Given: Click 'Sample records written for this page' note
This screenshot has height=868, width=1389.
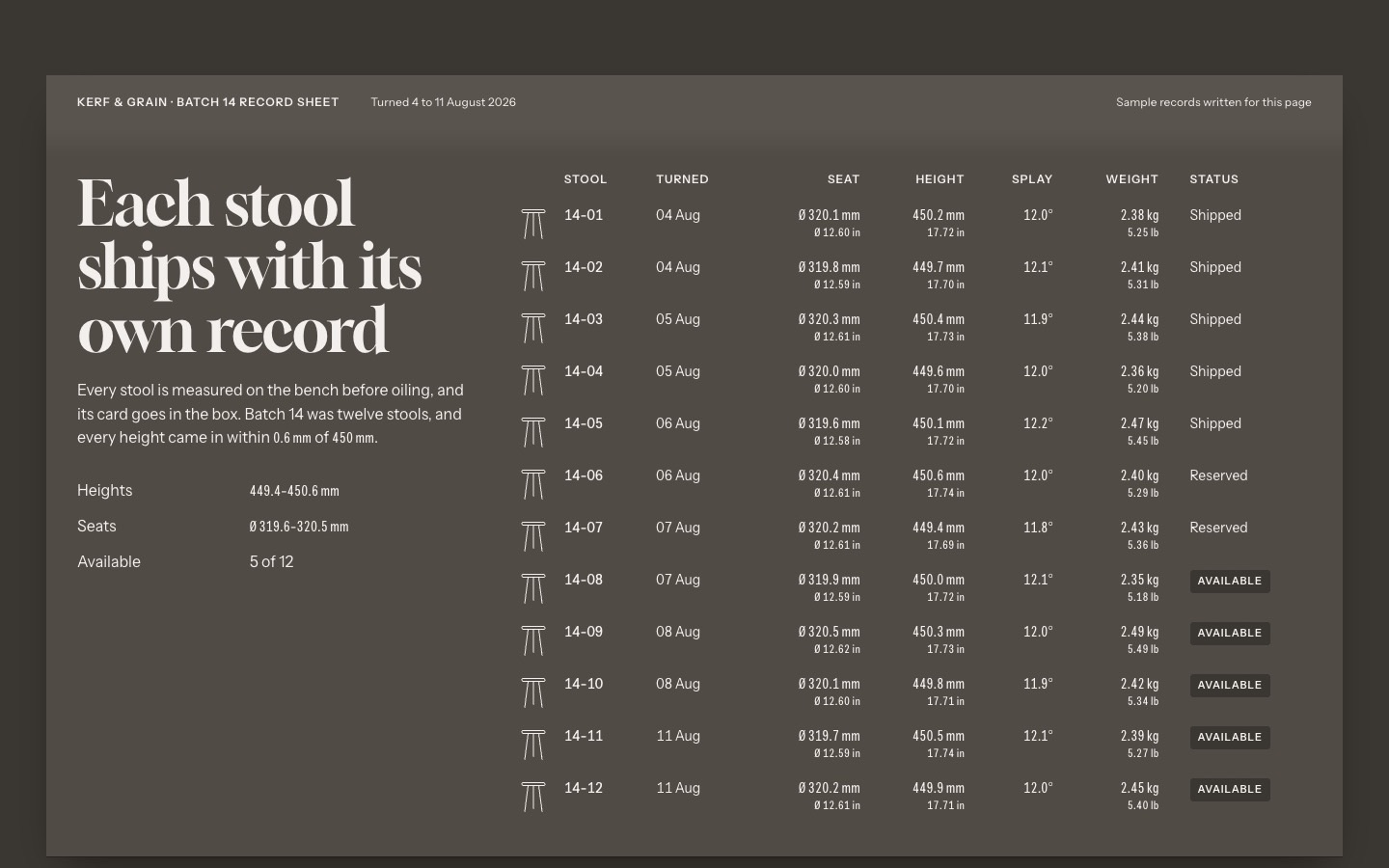Looking at the screenshot, I should tap(1213, 102).
